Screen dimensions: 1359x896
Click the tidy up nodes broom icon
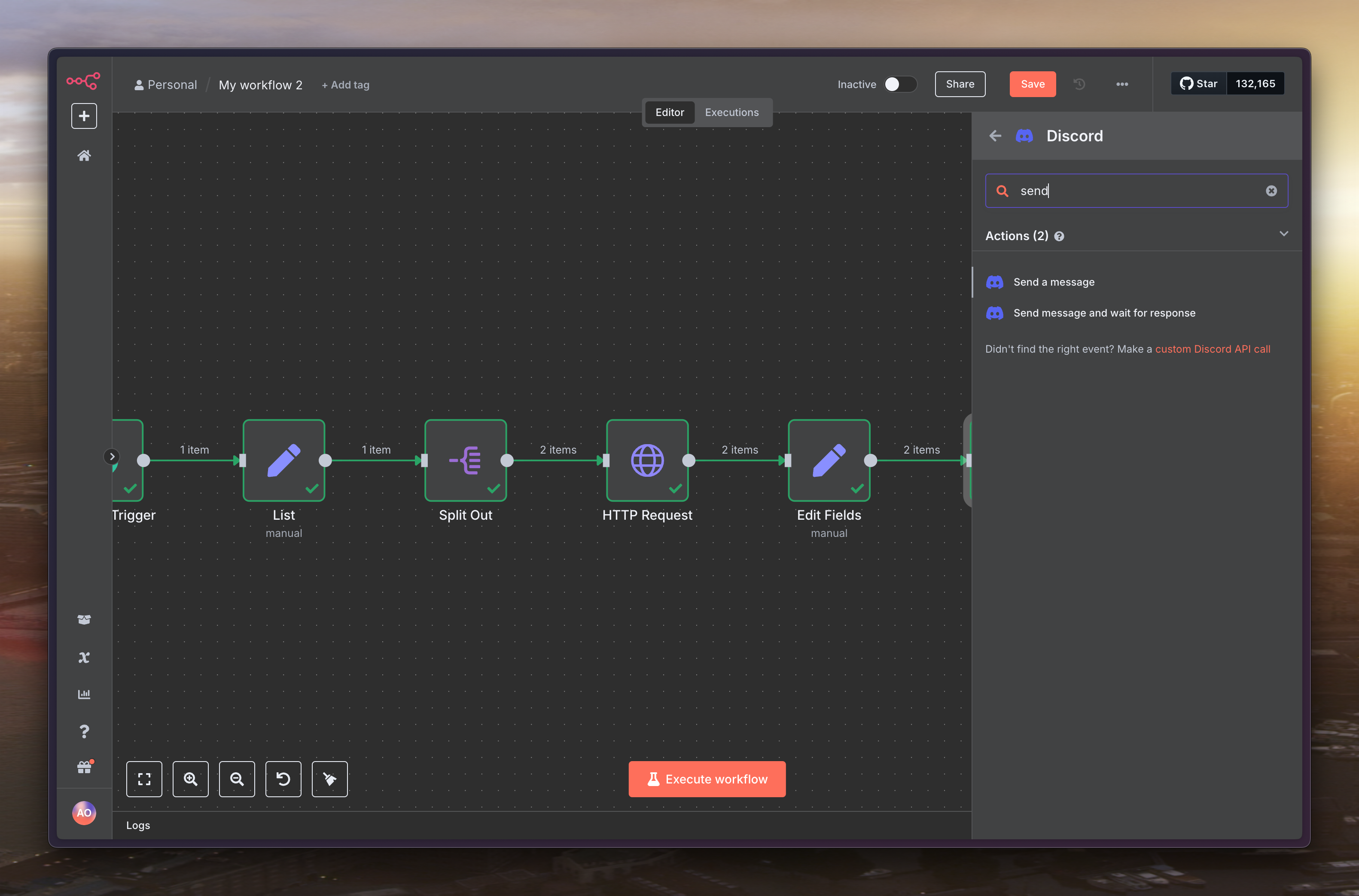point(329,779)
